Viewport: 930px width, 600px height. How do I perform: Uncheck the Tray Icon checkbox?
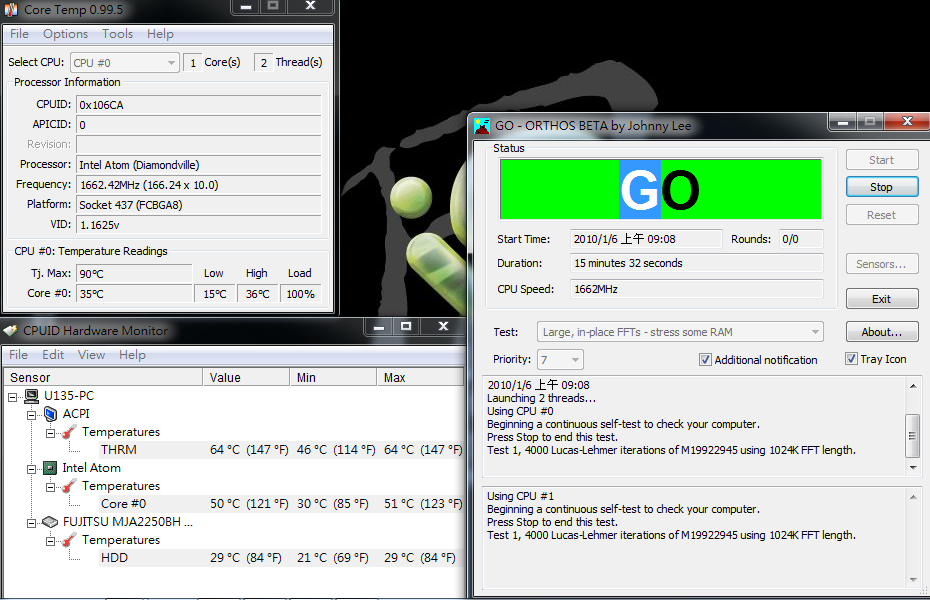(851, 359)
